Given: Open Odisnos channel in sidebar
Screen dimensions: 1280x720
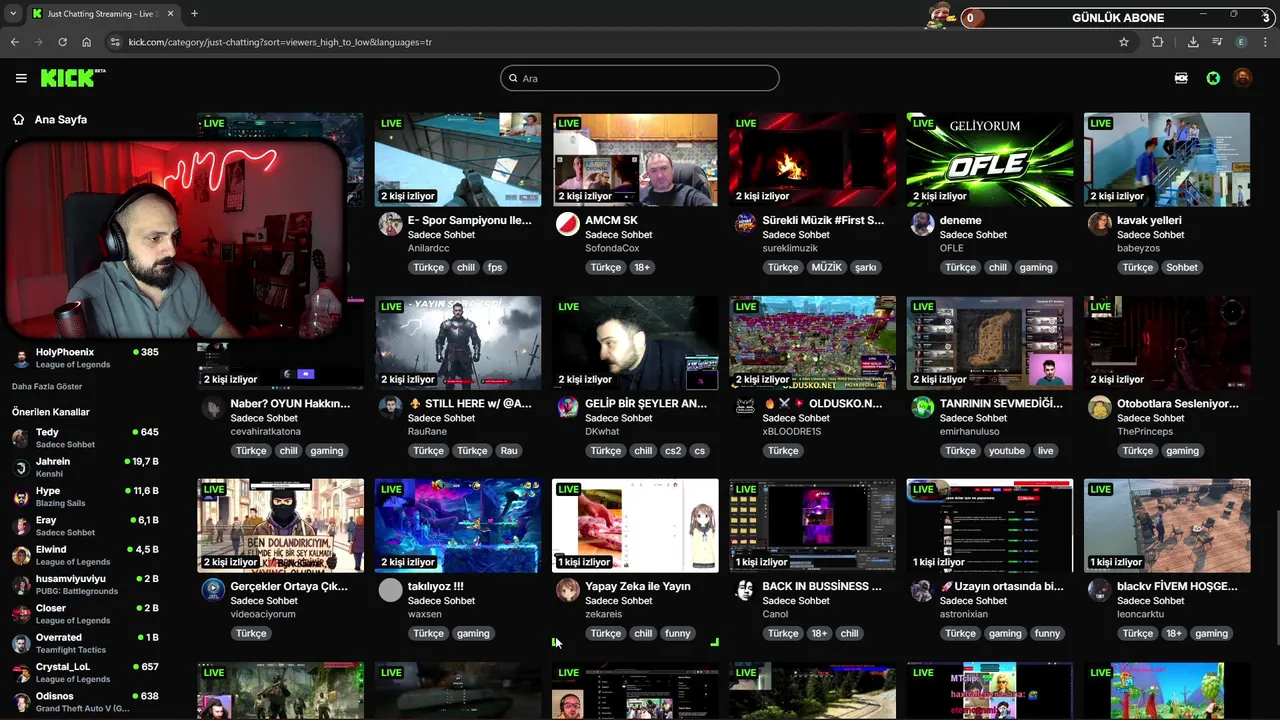Looking at the screenshot, I should click(86, 702).
